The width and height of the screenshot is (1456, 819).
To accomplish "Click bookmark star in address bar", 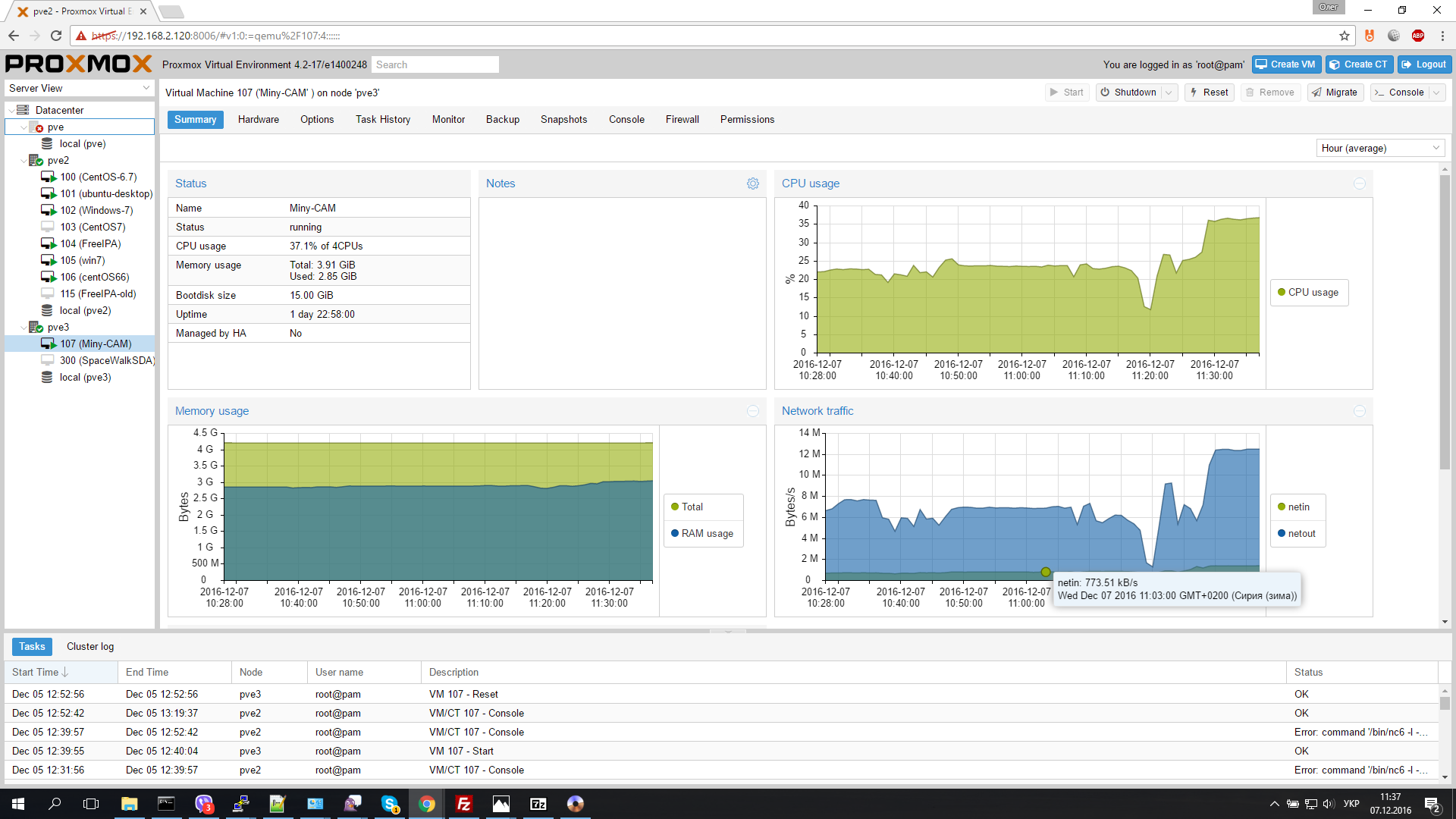I will click(x=1345, y=36).
